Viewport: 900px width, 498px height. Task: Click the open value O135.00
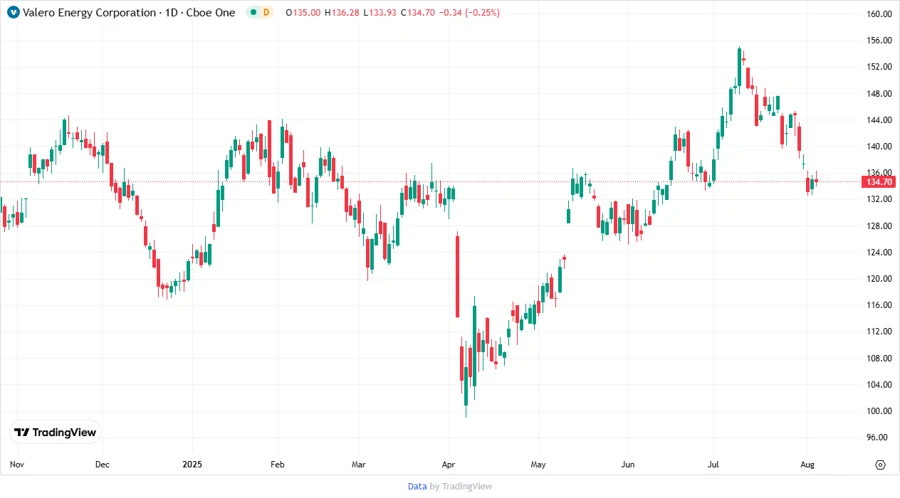(302, 12)
